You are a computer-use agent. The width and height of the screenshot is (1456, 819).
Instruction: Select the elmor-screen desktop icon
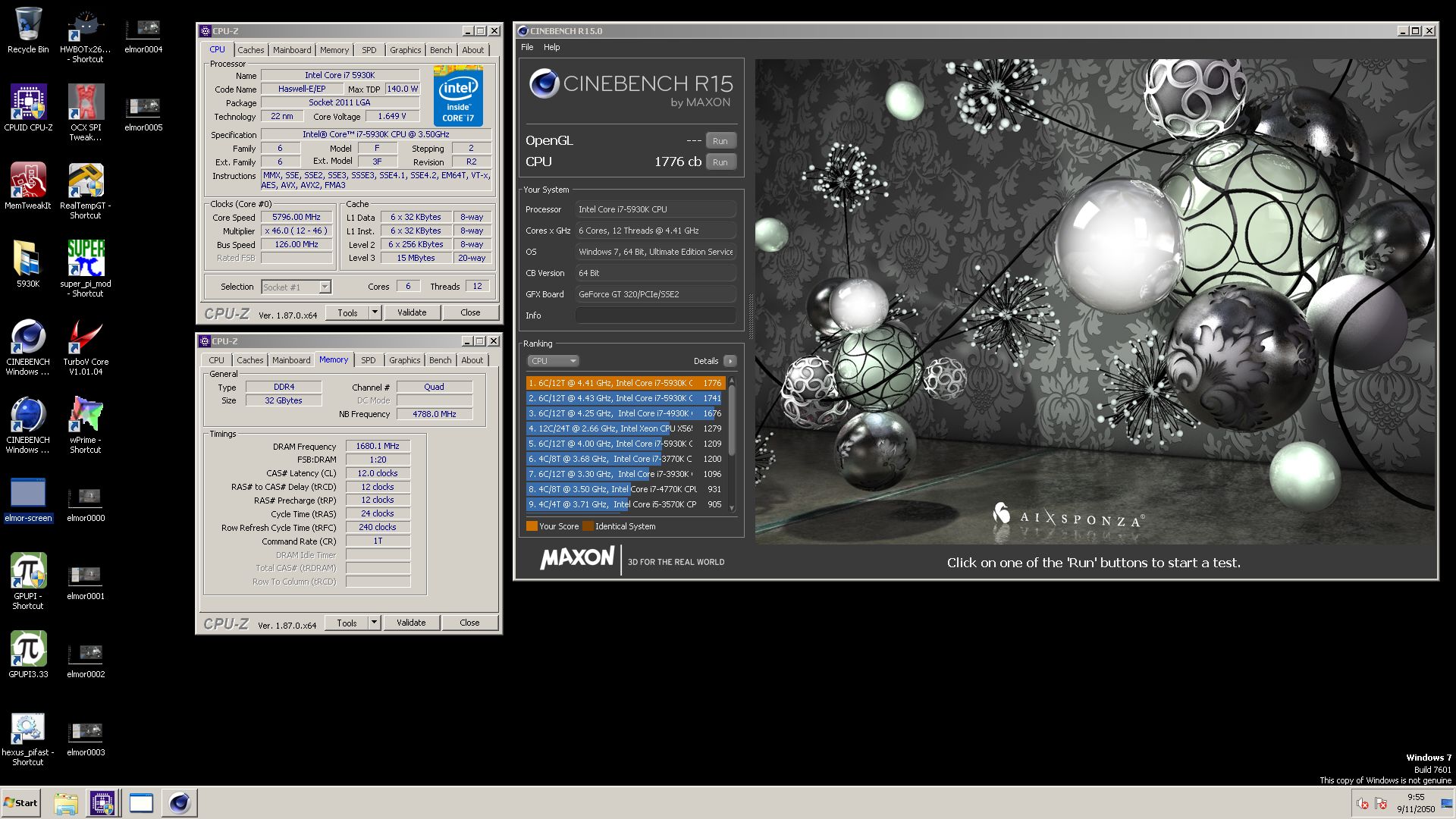[28, 500]
